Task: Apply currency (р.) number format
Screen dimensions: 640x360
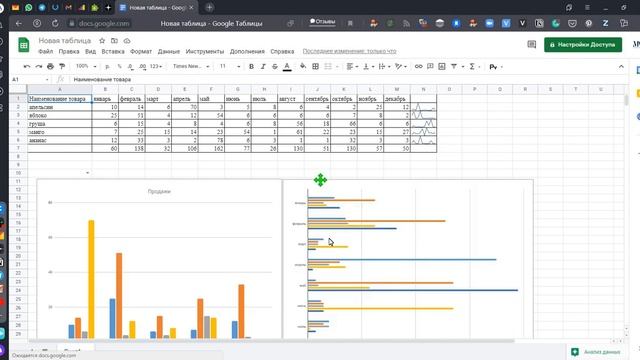Action: click(x=107, y=67)
